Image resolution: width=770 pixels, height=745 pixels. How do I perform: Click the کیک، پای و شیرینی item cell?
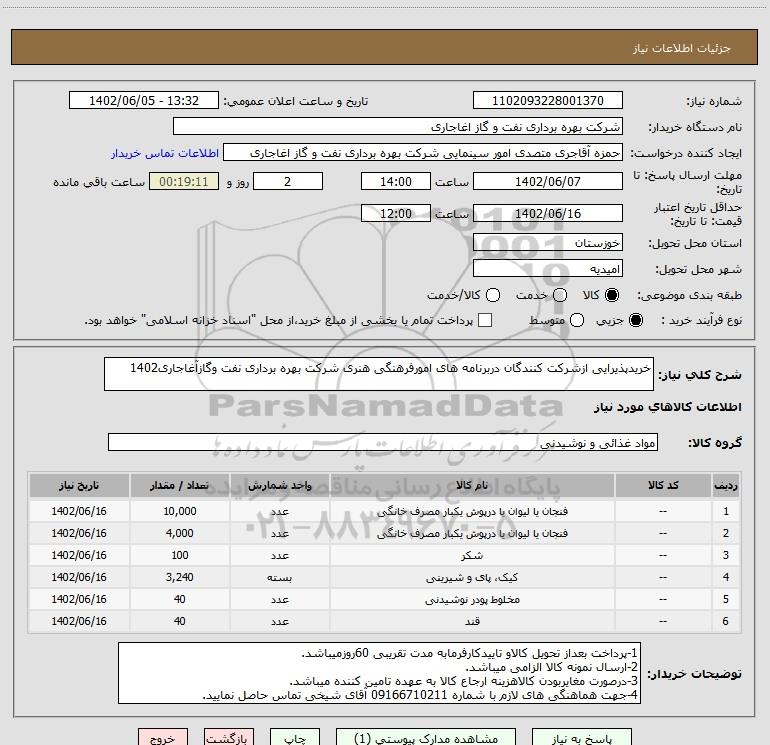472,578
